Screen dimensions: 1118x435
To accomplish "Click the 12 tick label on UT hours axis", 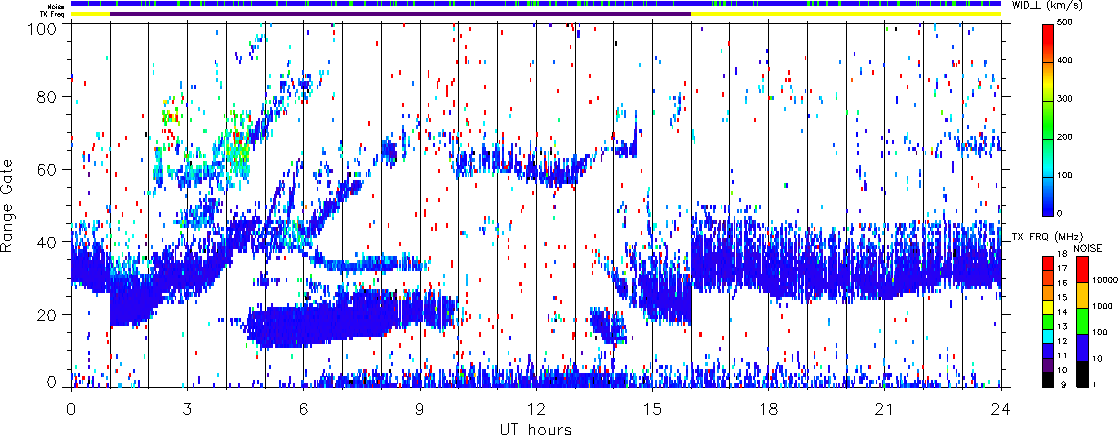I will [536, 409].
